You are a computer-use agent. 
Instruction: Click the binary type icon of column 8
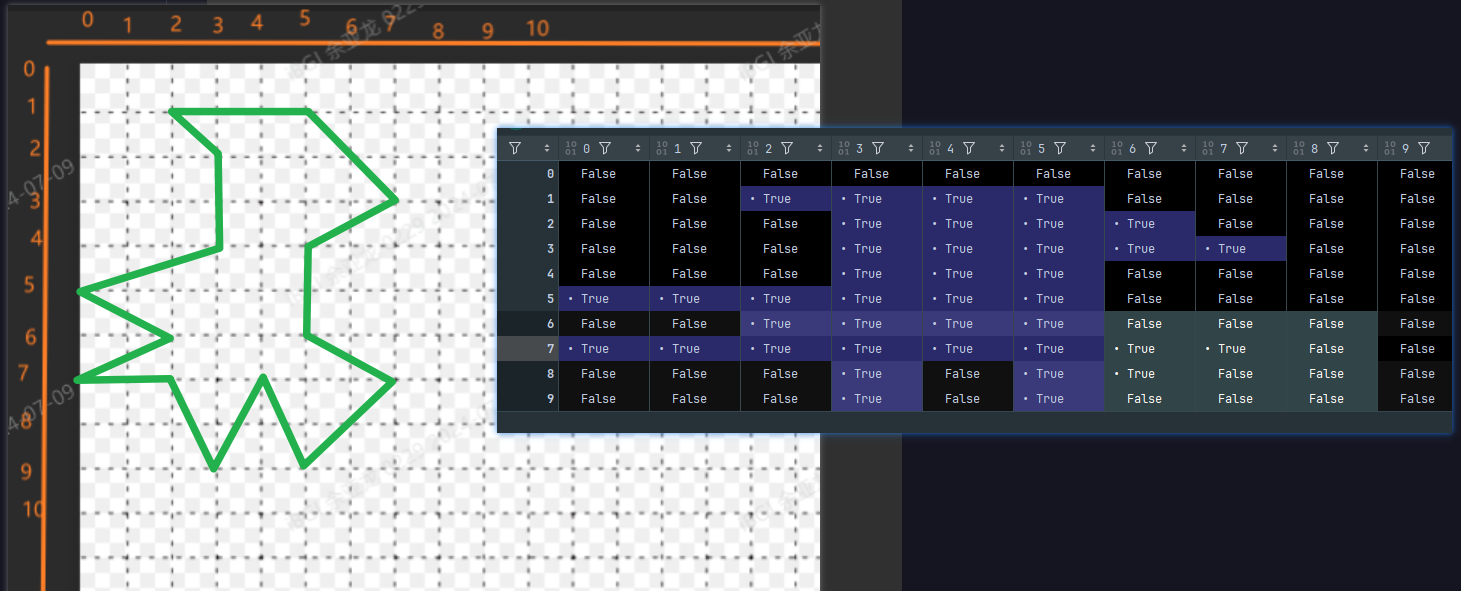1299,148
